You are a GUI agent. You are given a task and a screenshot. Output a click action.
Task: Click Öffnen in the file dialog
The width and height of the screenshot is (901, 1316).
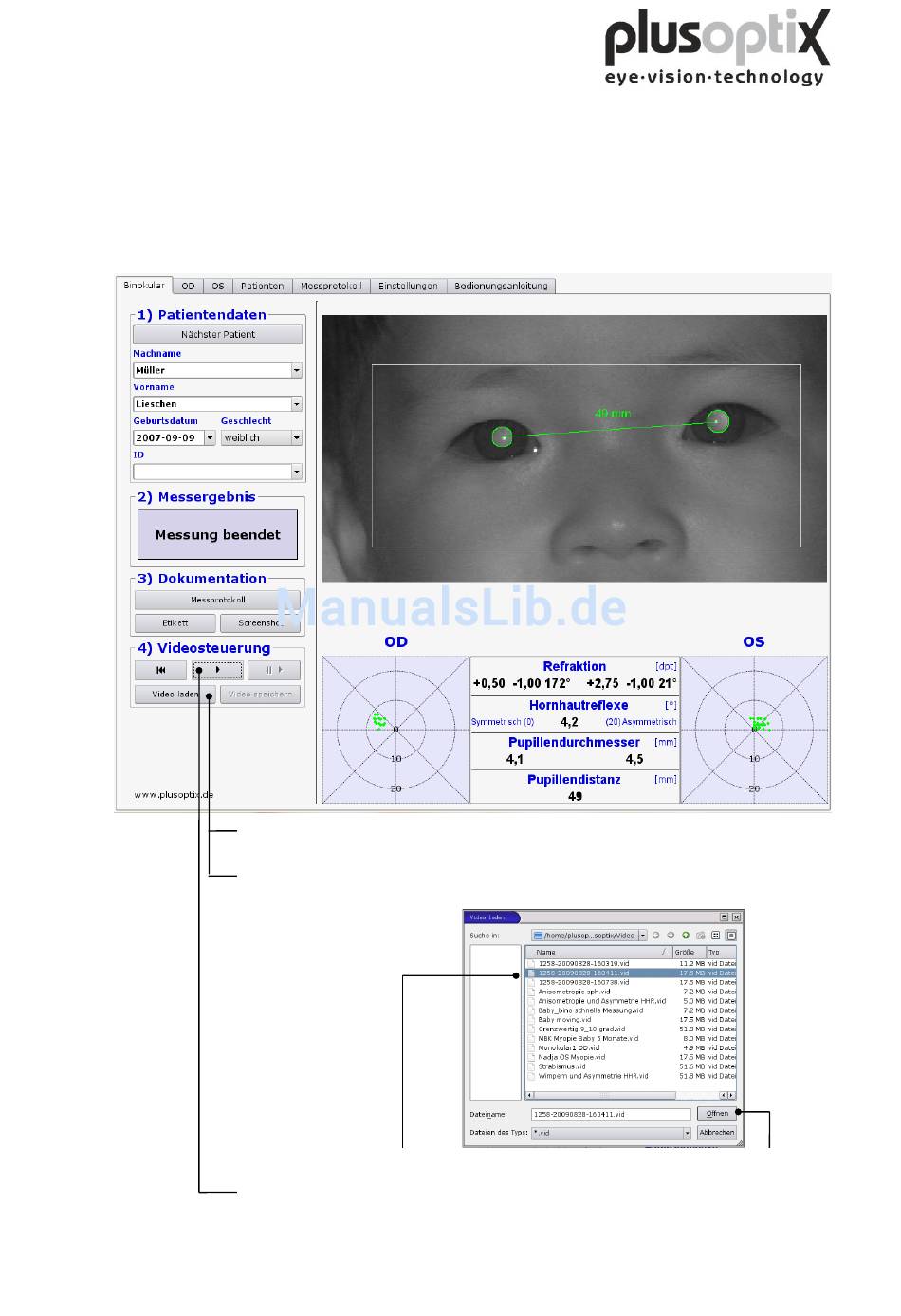(717, 1114)
